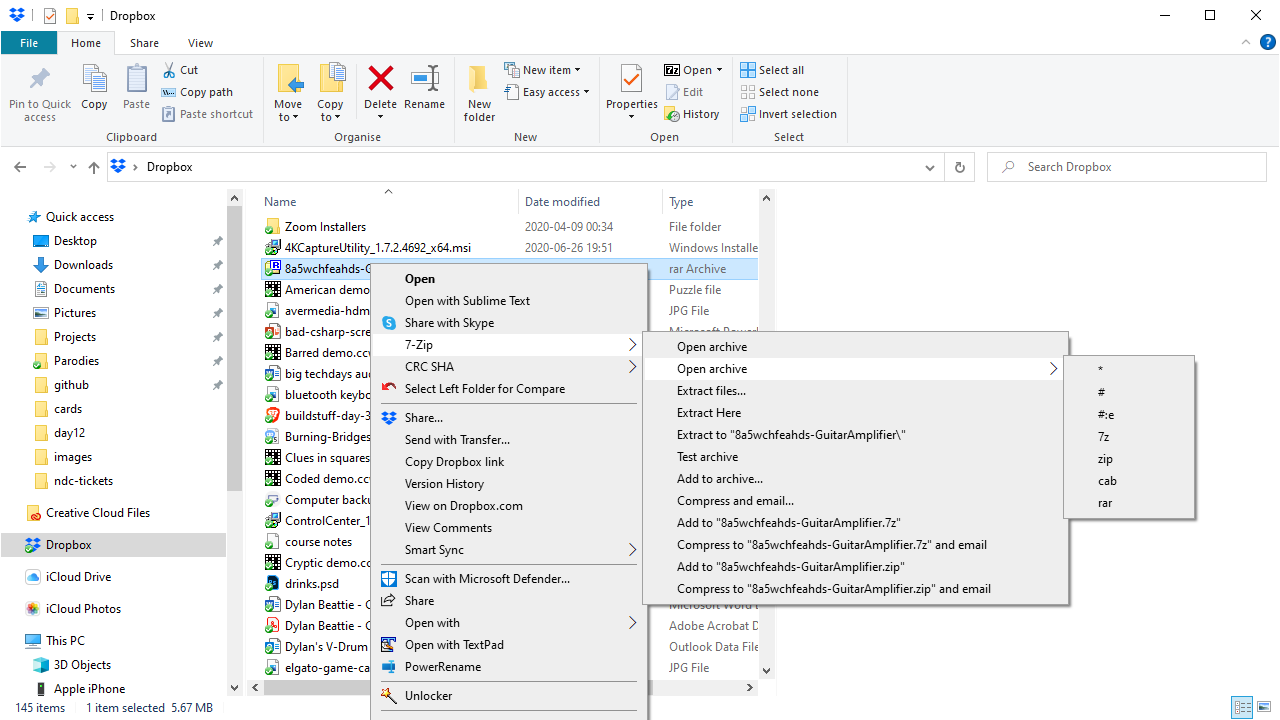Viewport: 1280px width, 720px height.
Task: Click the Pin to Quick access icon
Action: coord(40,78)
